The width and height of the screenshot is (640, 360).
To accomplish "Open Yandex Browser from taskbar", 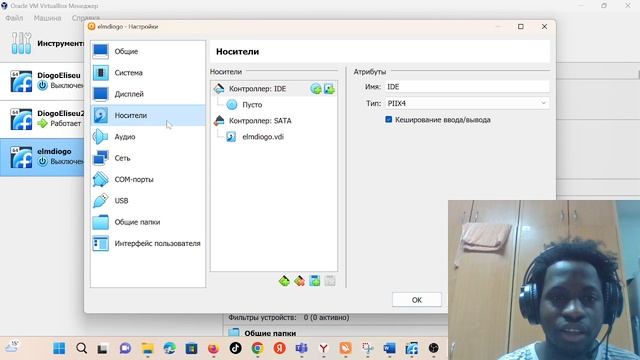I will (323, 348).
